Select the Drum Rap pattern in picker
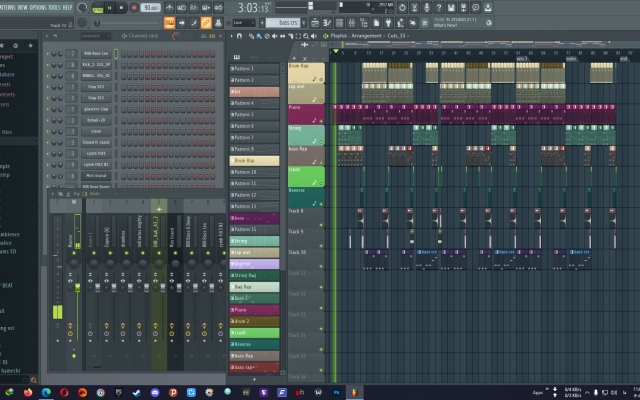Image resolution: width=640 pixels, height=400 pixels. 254,161
